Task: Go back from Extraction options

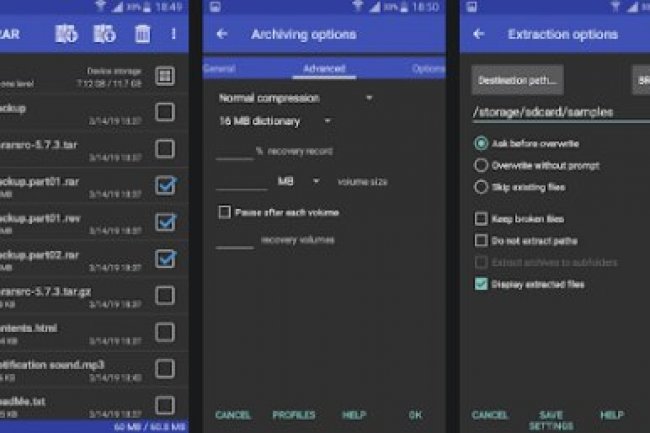Action: pyautogui.click(x=479, y=34)
